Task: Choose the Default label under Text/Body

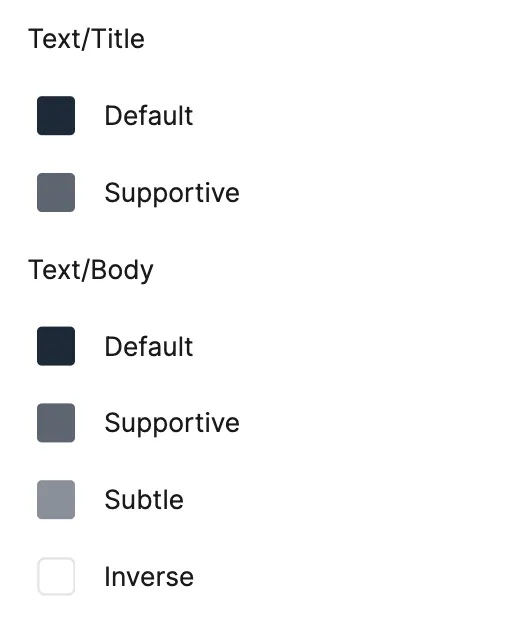Action: pos(149,346)
